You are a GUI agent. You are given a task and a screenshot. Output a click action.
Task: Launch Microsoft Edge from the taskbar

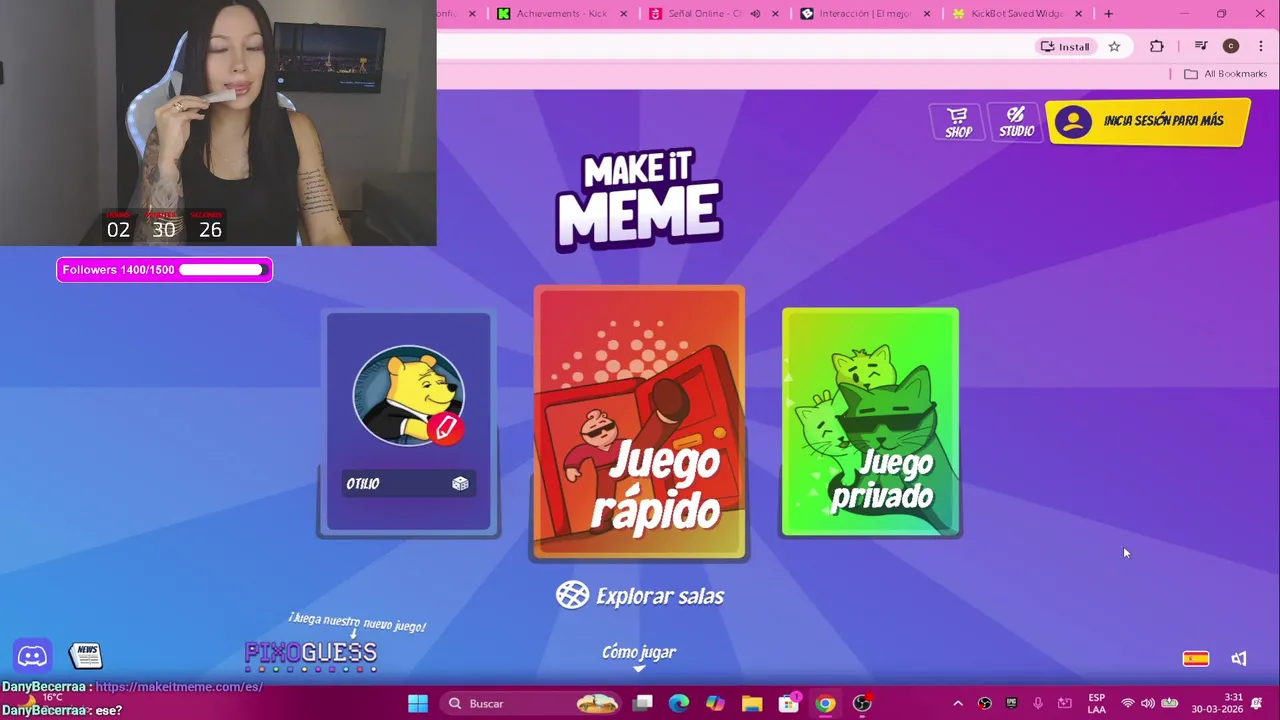coord(679,703)
